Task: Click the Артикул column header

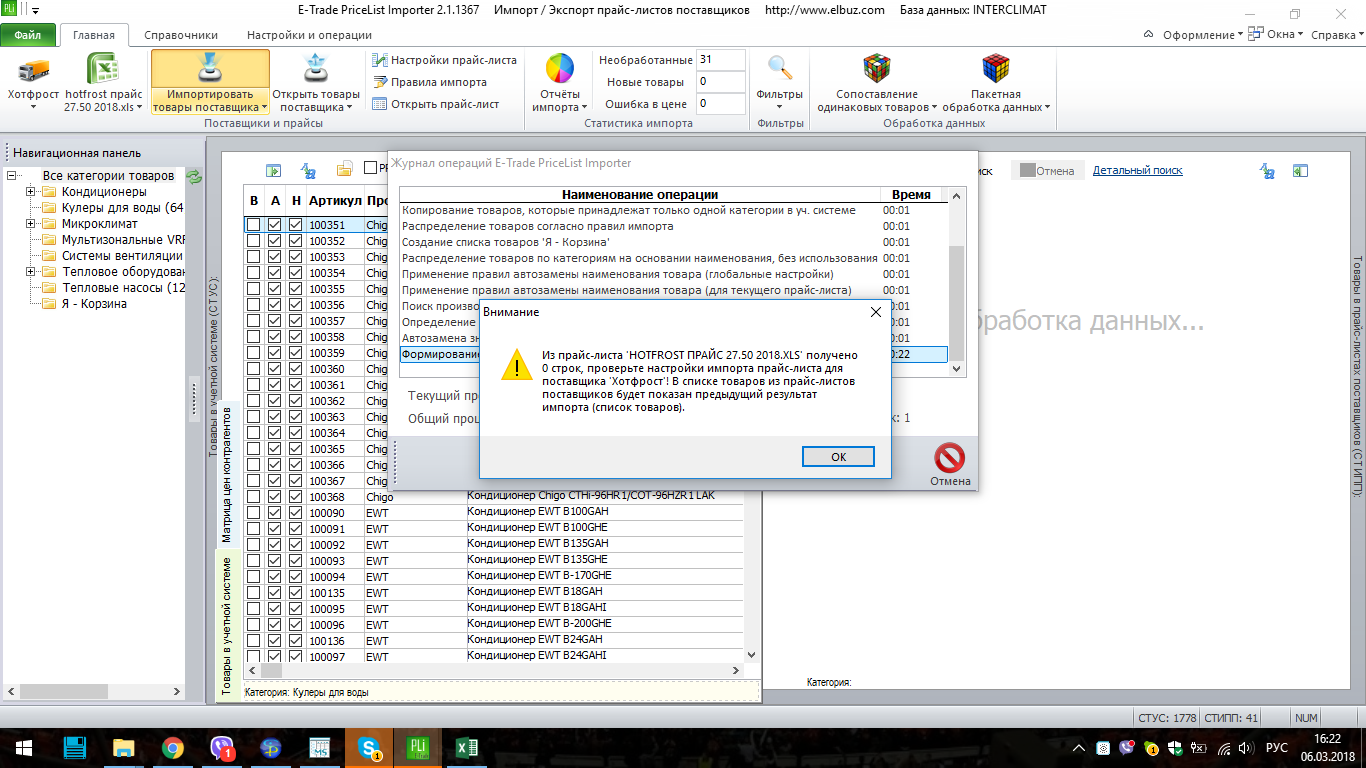Action: click(x=335, y=201)
